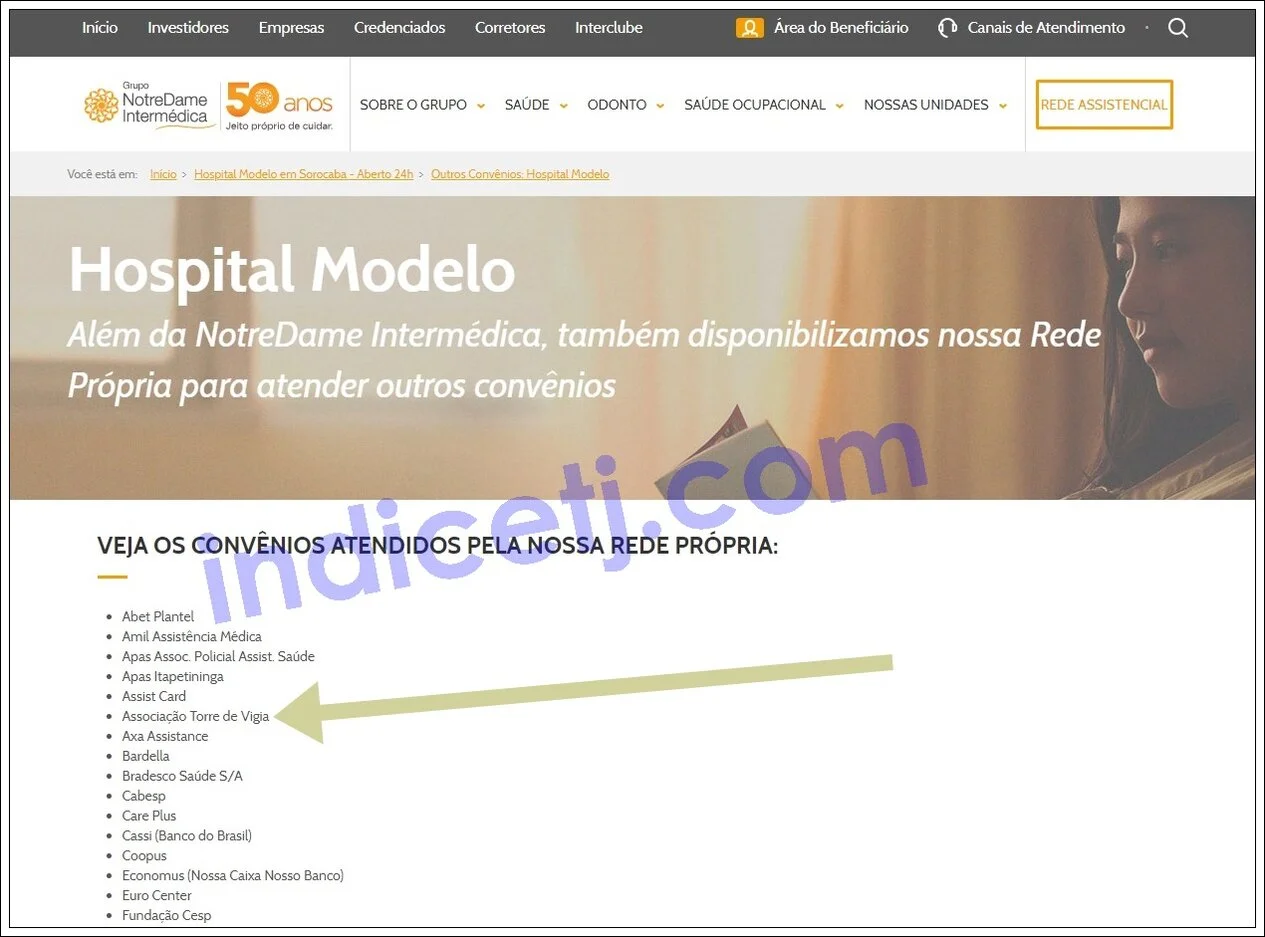Viewport: 1265px width, 937px height.
Task: Go to Início in top bar
Action: click(x=100, y=28)
